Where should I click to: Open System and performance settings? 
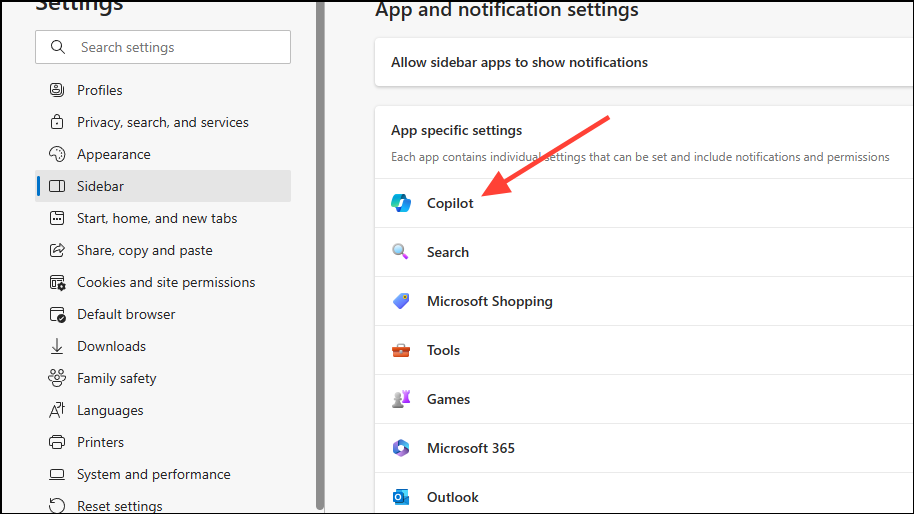tap(153, 474)
